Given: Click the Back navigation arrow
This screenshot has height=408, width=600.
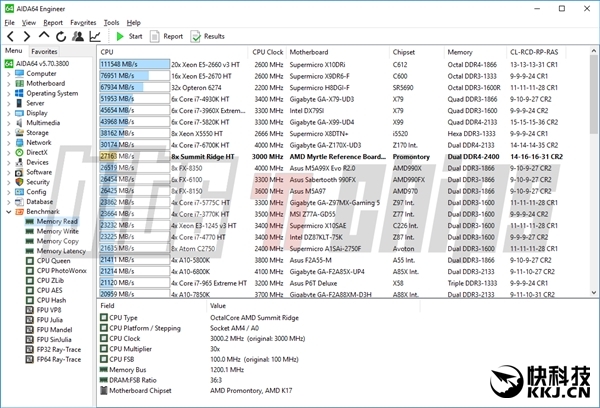Looking at the screenshot, I should [10, 36].
